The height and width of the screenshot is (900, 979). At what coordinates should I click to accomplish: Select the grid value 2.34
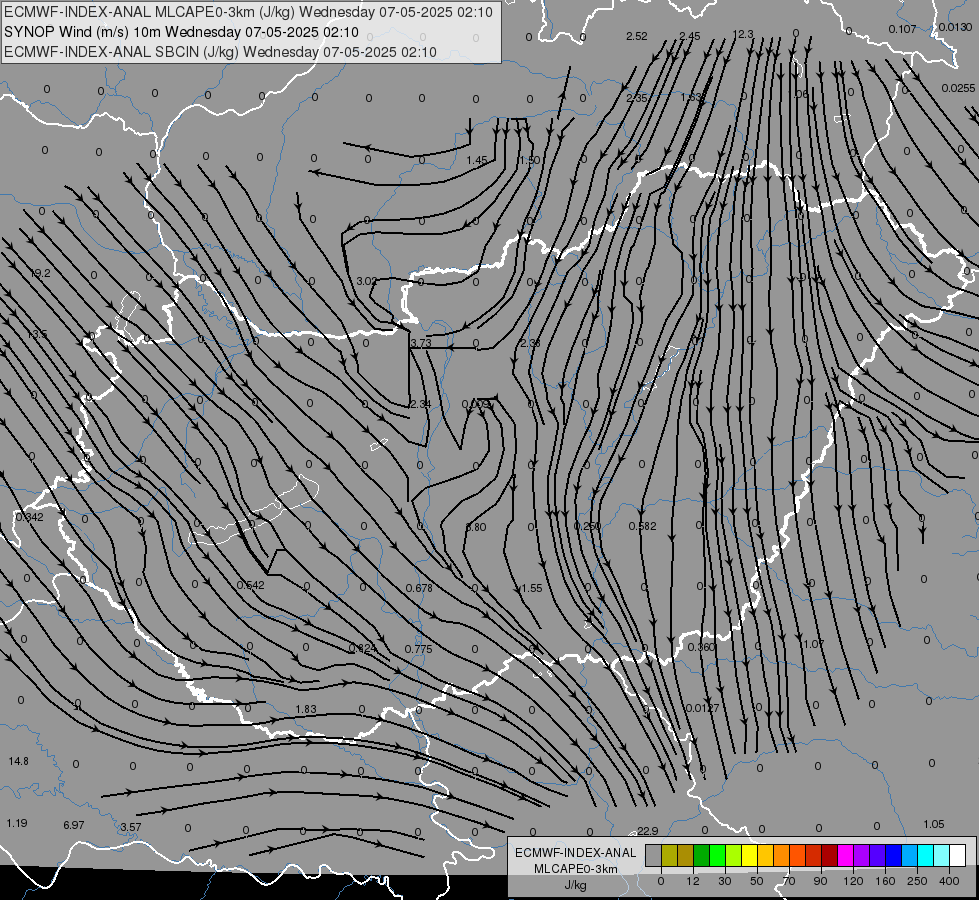coord(420,404)
